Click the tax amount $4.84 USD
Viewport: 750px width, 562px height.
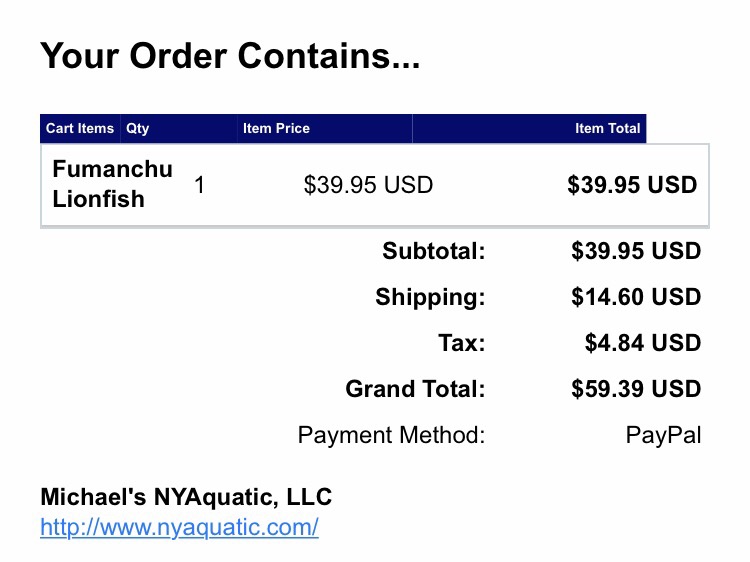click(x=643, y=342)
